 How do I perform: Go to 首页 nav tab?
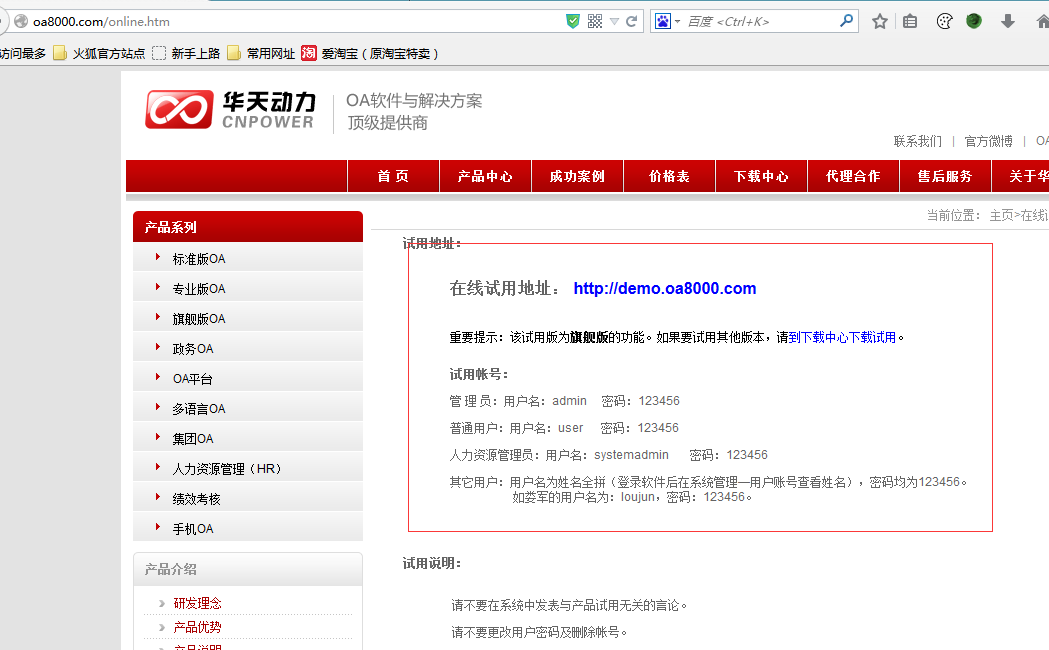tap(393, 176)
